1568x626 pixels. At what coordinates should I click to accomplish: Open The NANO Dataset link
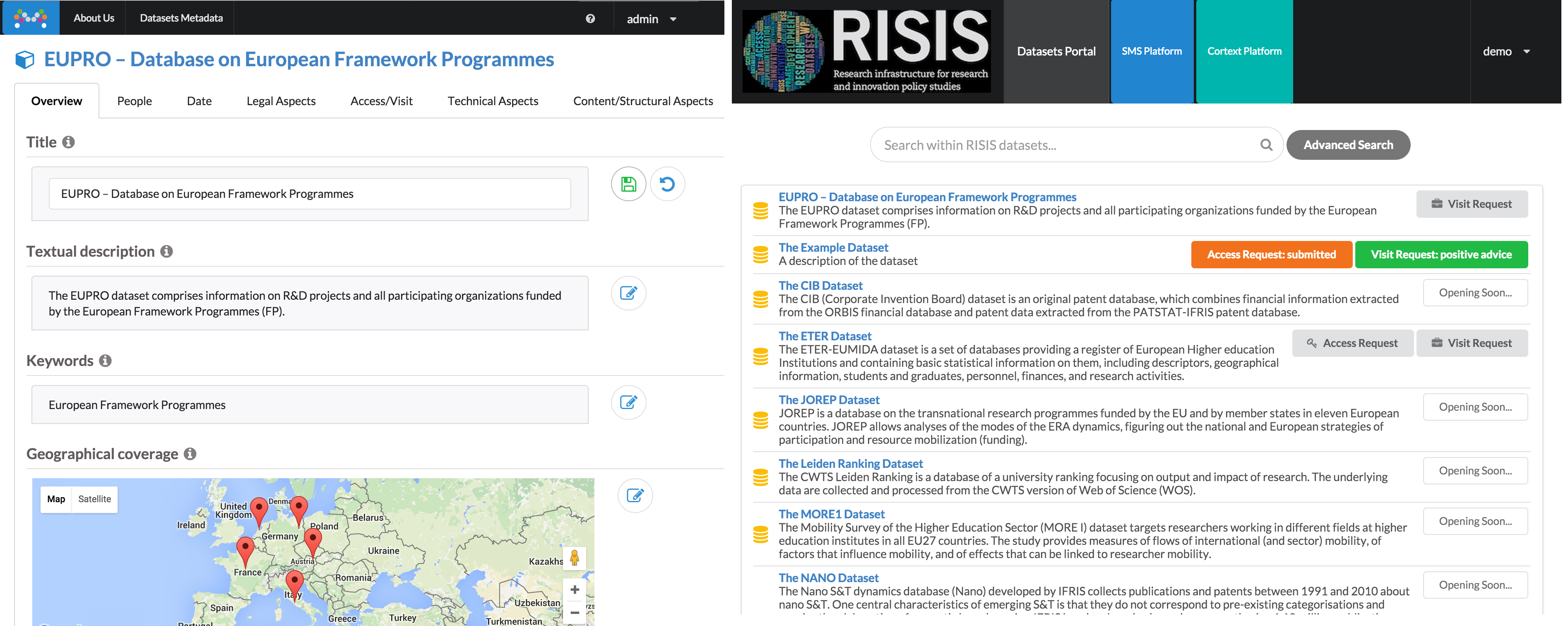click(x=828, y=578)
